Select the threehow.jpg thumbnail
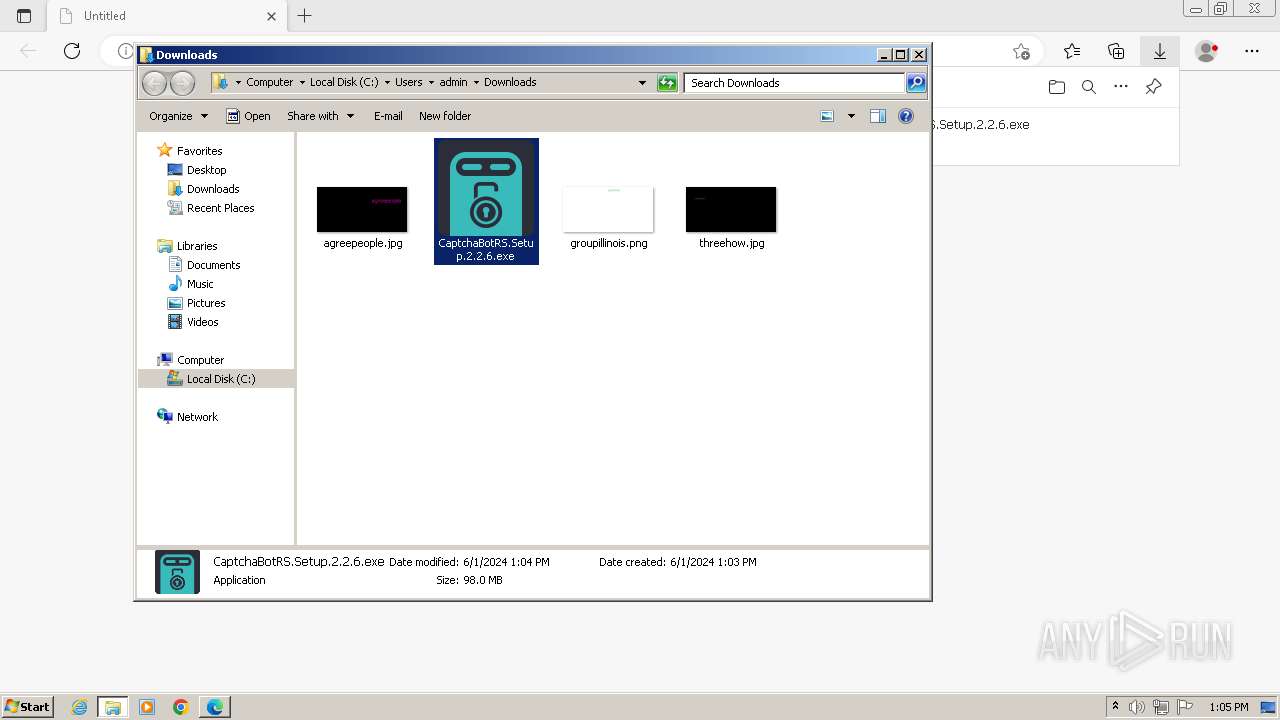Screen dimensions: 1280x720 point(731,209)
